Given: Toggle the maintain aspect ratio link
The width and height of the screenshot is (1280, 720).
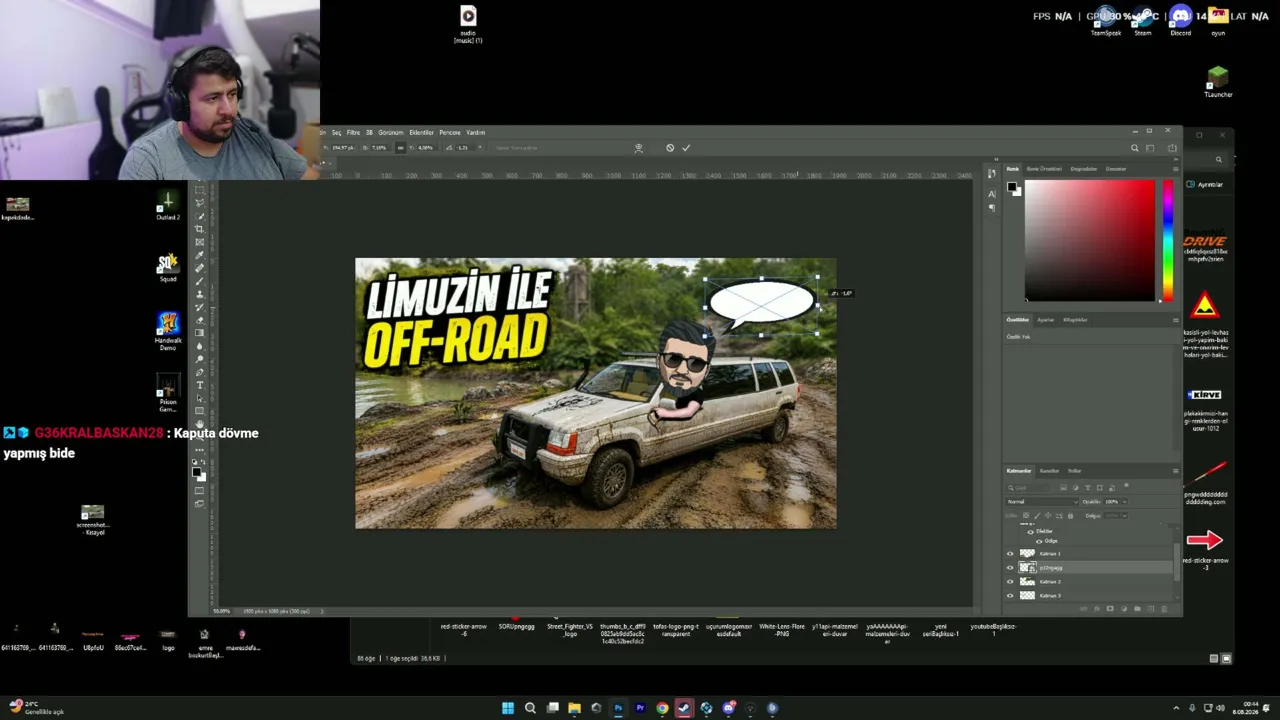Looking at the screenshot, I should (x=400, y=148).
